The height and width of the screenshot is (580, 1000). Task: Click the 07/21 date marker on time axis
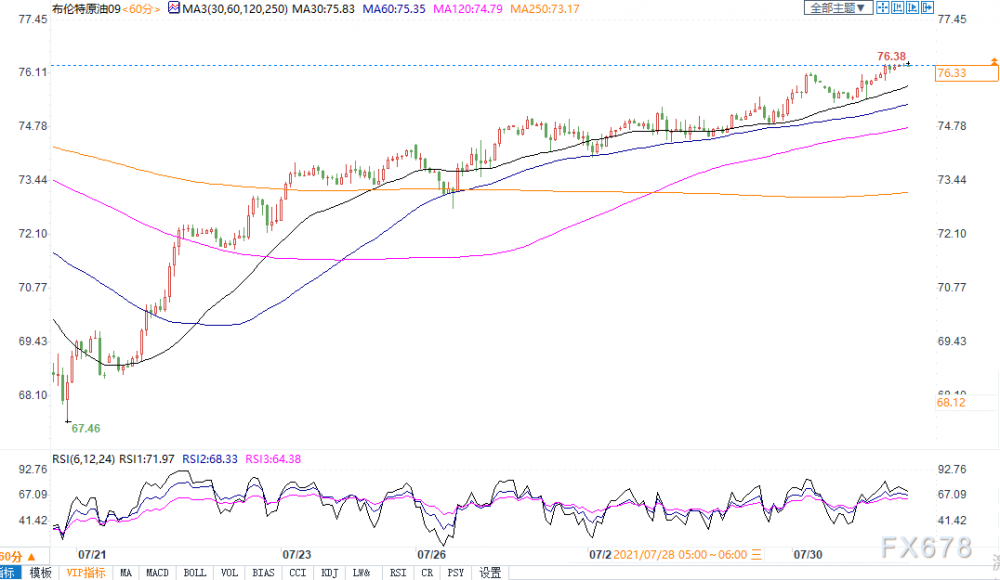(92, 554)
